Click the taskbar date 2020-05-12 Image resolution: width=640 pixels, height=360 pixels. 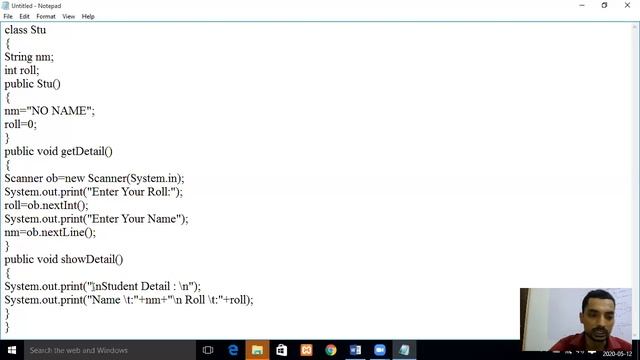pos(617,353)
